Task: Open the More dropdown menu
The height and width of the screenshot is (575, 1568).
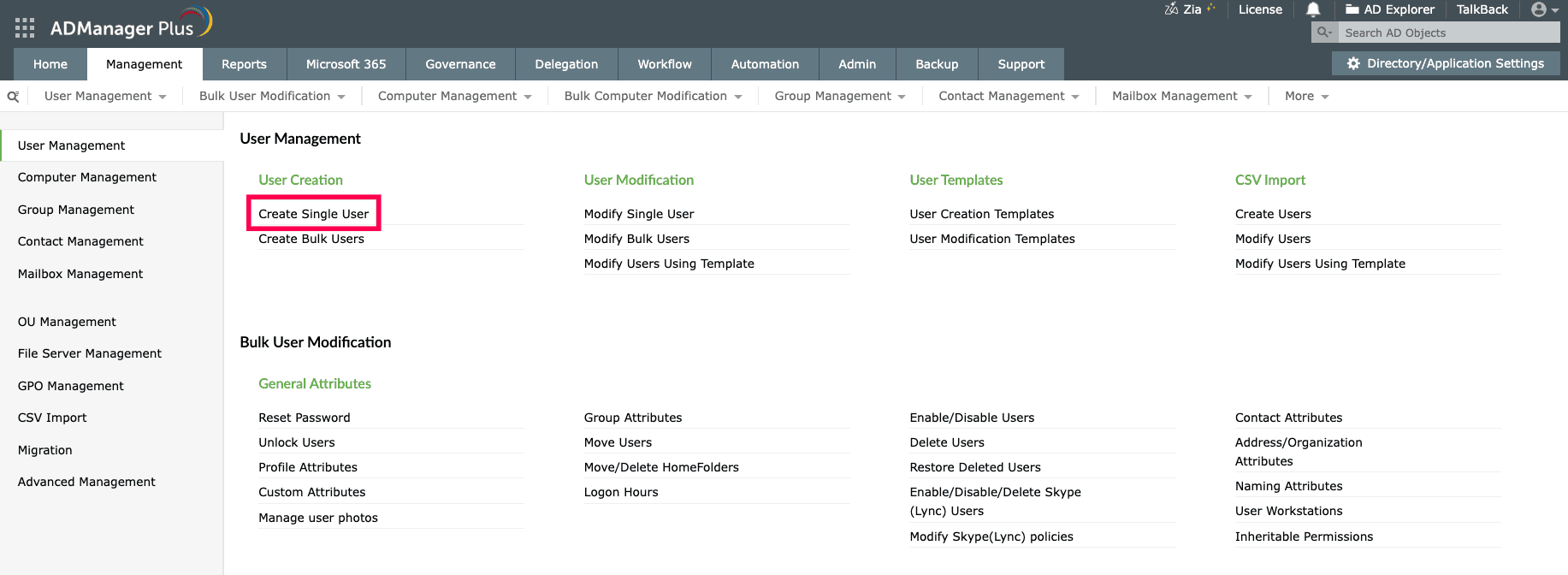Action: click(1306, 97)
